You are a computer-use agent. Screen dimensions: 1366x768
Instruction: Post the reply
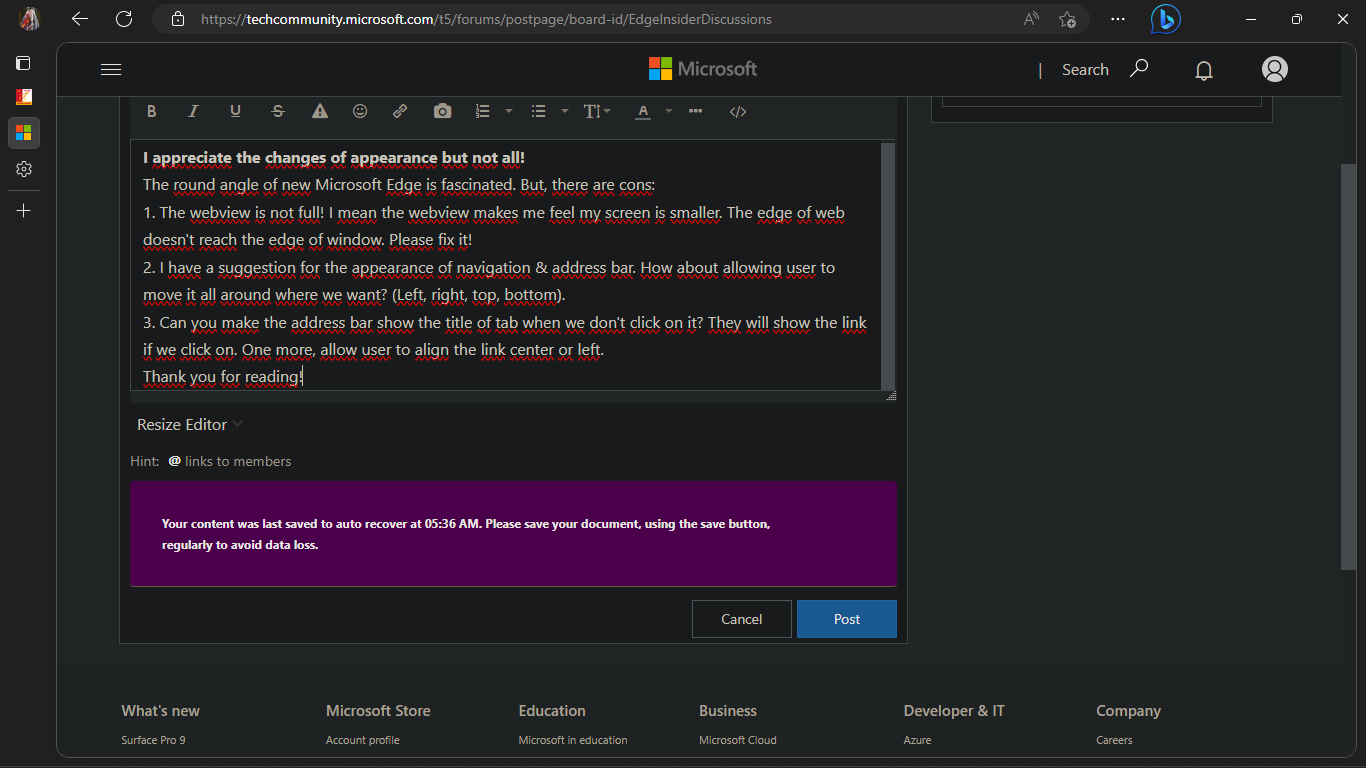[x=846, y=618]
